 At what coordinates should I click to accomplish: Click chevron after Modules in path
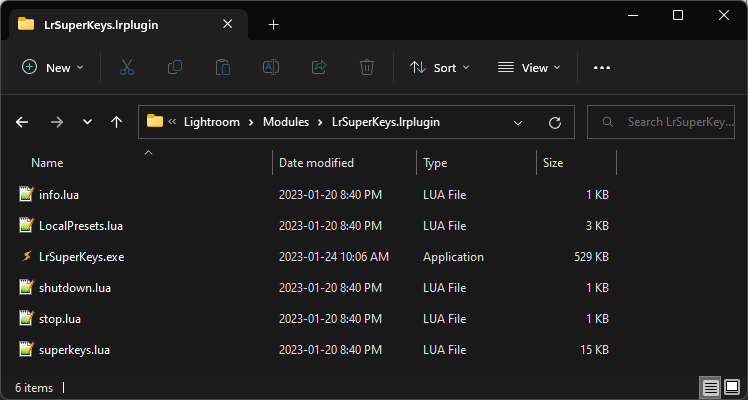pos(320,123)
